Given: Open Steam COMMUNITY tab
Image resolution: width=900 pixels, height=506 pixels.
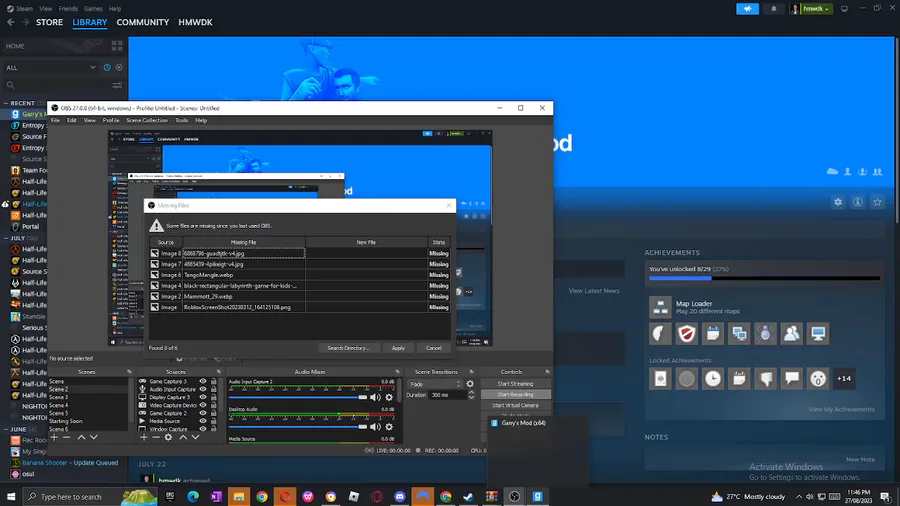Looking at the screenshot, I should [142, 22].
